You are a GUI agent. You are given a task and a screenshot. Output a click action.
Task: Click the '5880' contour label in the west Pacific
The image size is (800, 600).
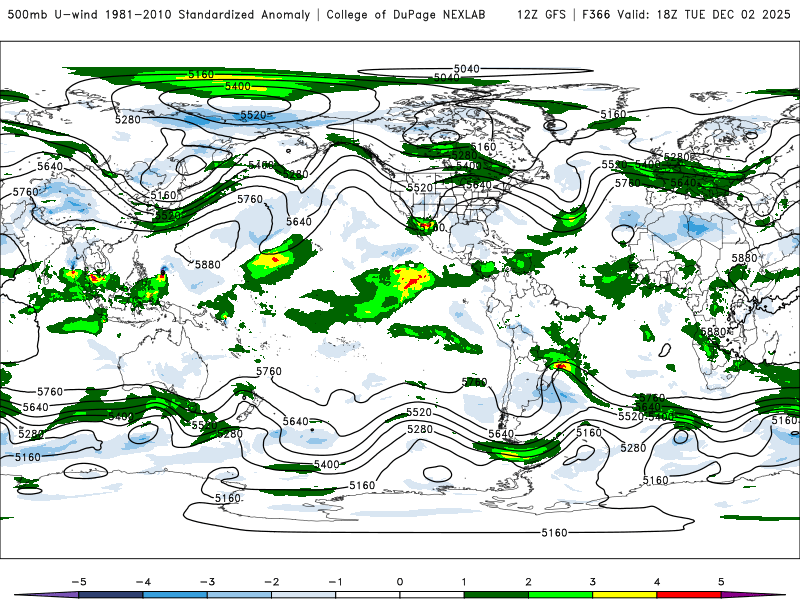pos(208,264)
